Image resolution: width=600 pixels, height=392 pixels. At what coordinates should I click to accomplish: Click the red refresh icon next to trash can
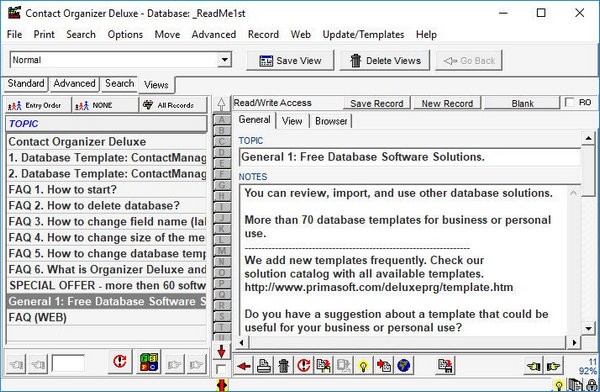304,366
